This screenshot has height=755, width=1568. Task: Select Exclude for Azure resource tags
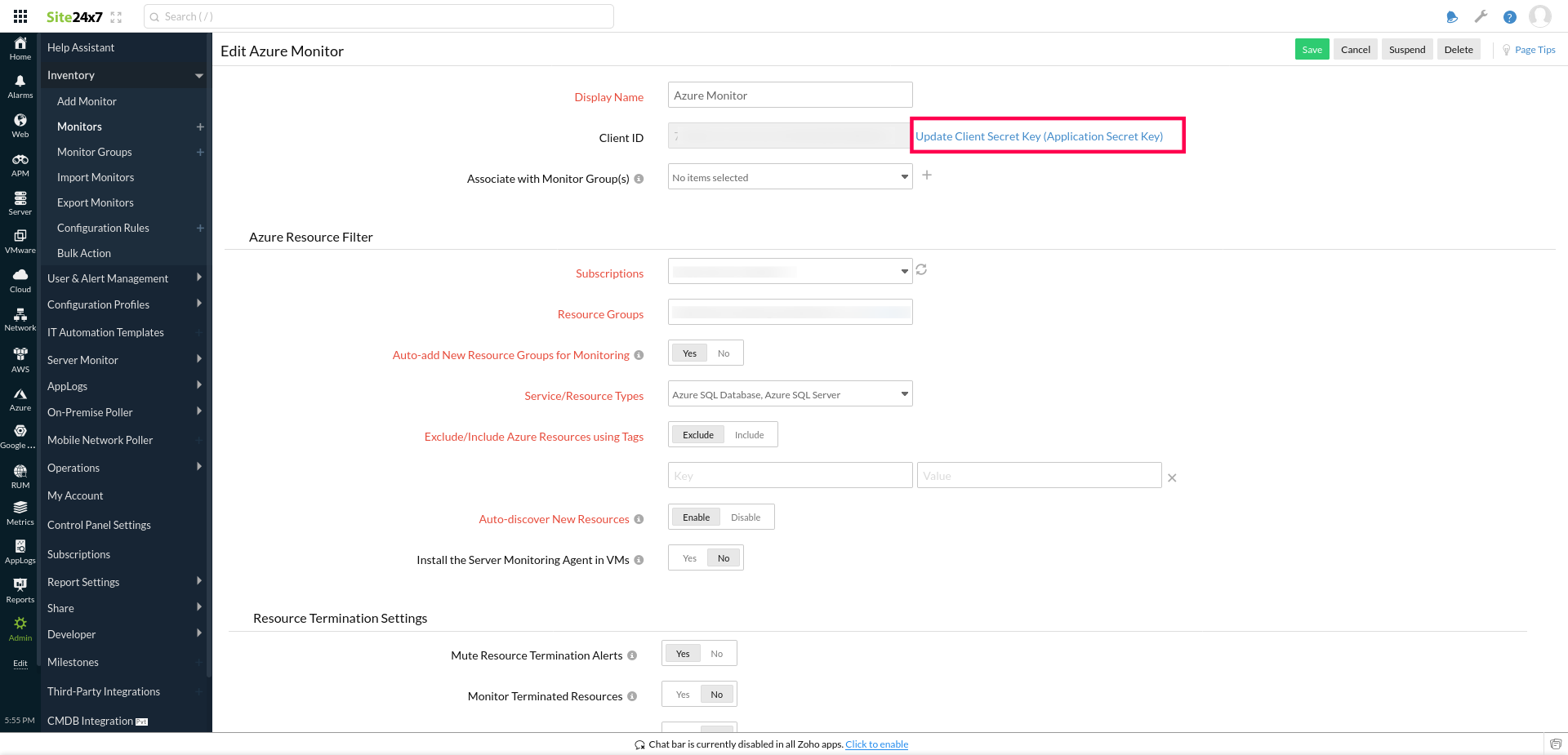click(698, 435)
